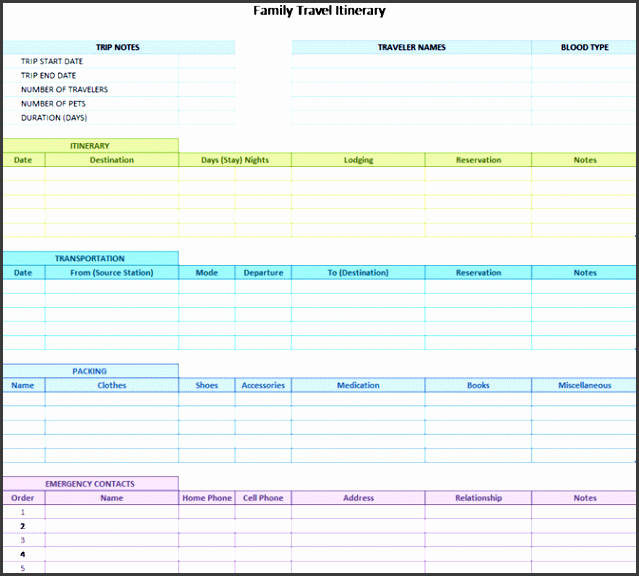
Task: Select emergency contact order number 2
Action: coord(23,526)
